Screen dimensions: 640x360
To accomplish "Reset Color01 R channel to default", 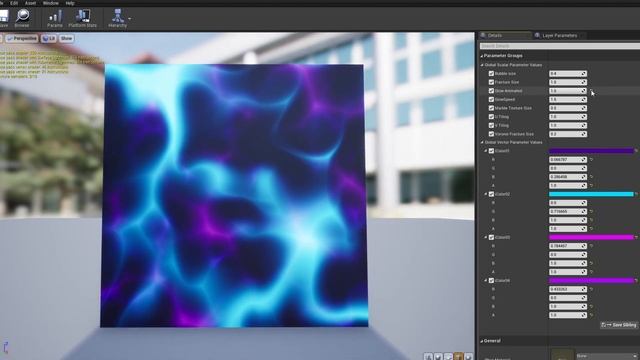I will [x=591, y=160].
